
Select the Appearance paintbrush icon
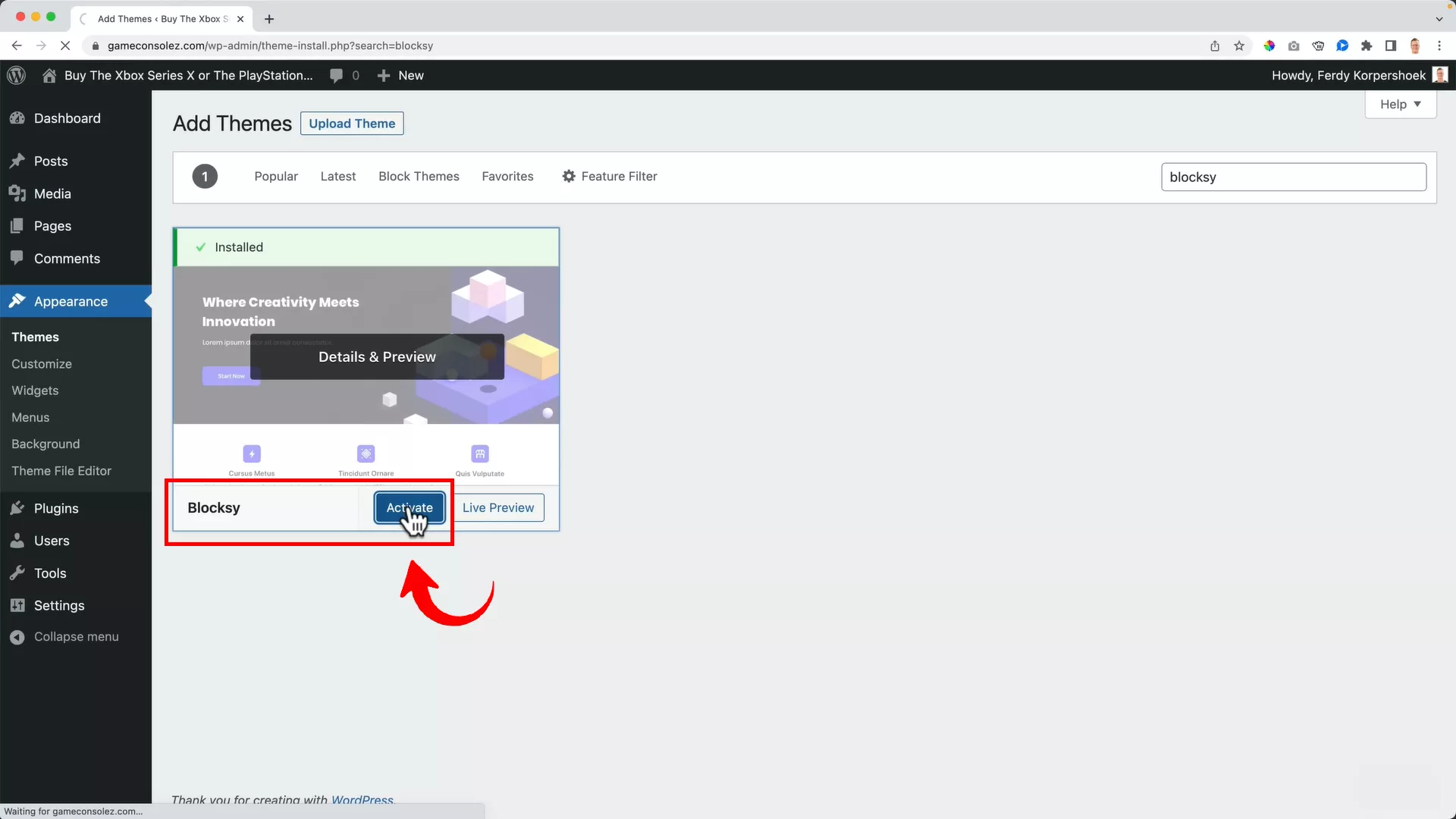point(17,301)
